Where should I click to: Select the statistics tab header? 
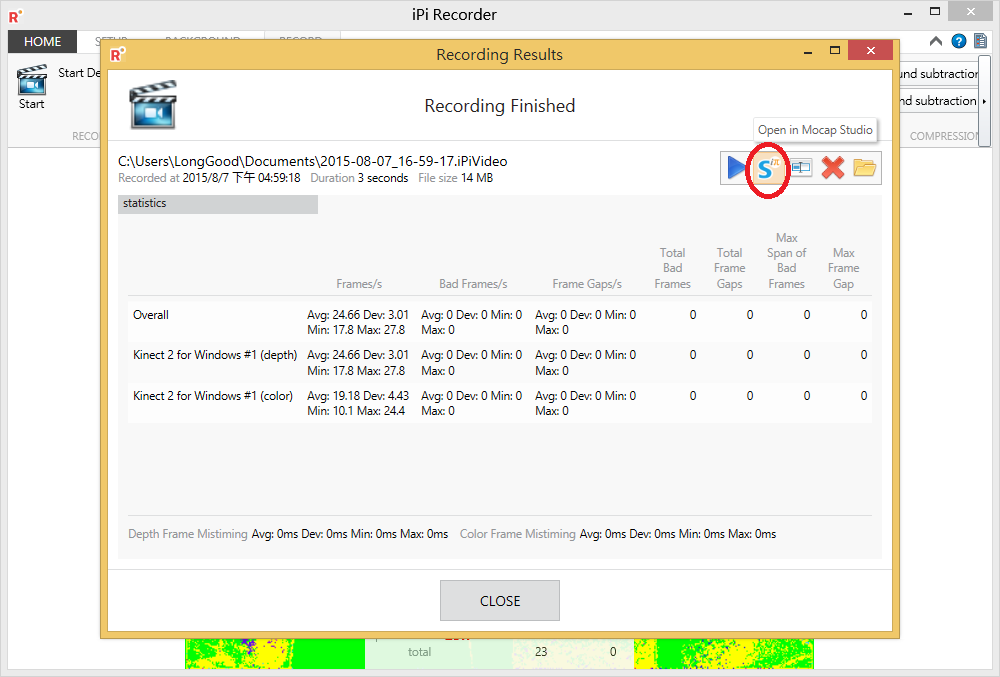click(x=218, y=204)
